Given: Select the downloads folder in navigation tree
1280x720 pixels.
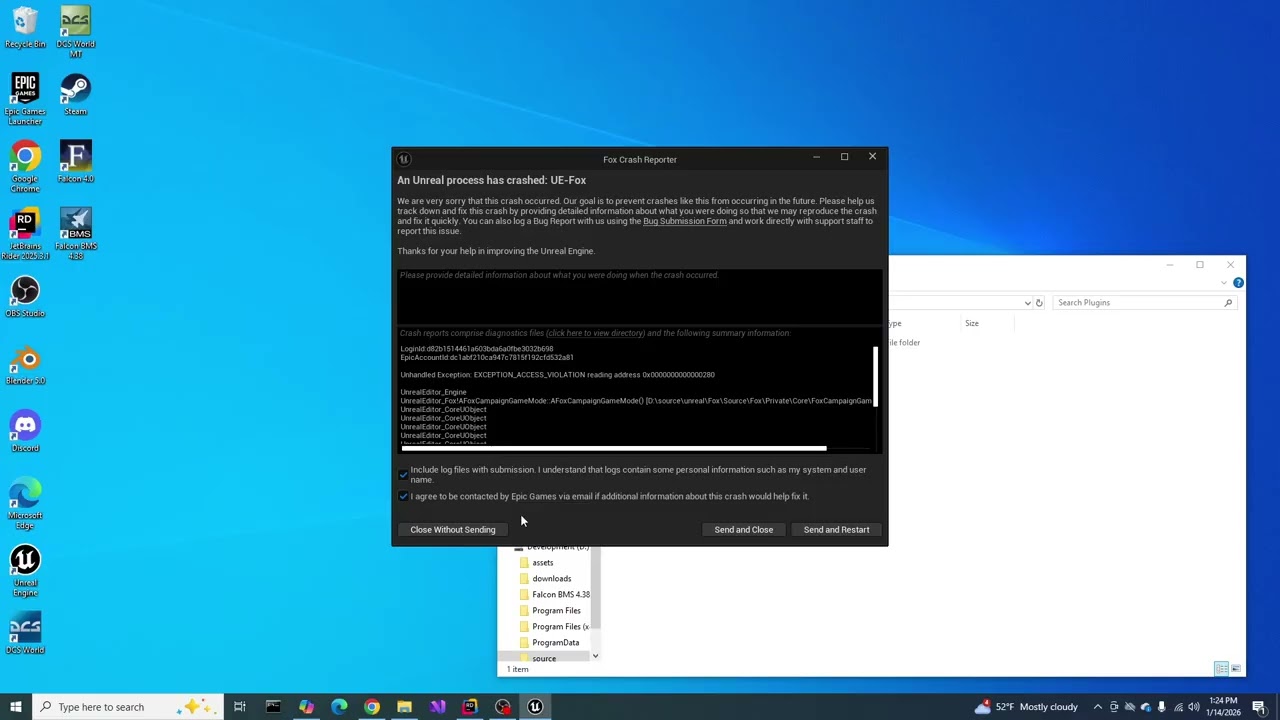Looking at the screenshot, I should point(551,579).
